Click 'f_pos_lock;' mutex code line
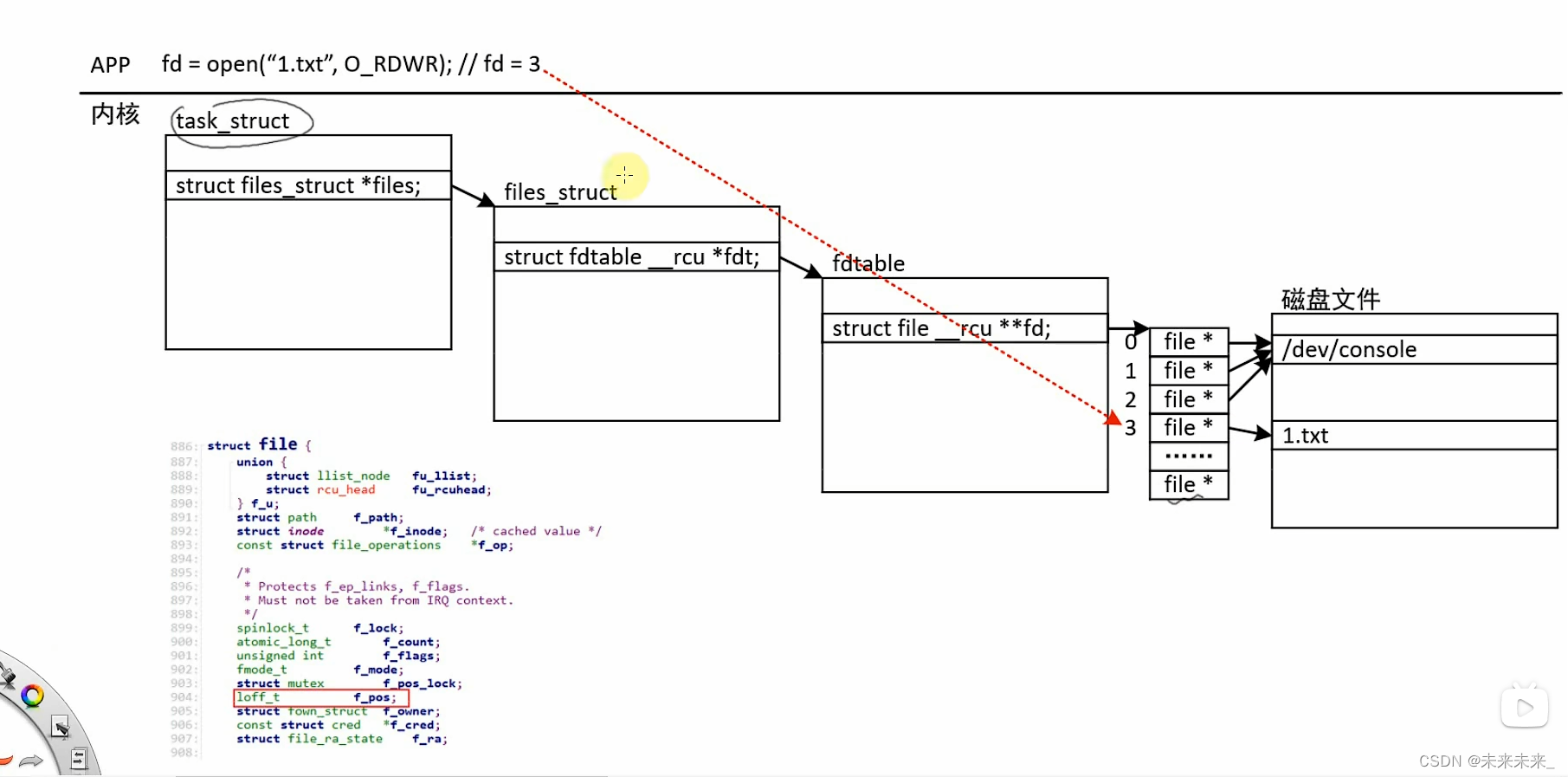 350,683
